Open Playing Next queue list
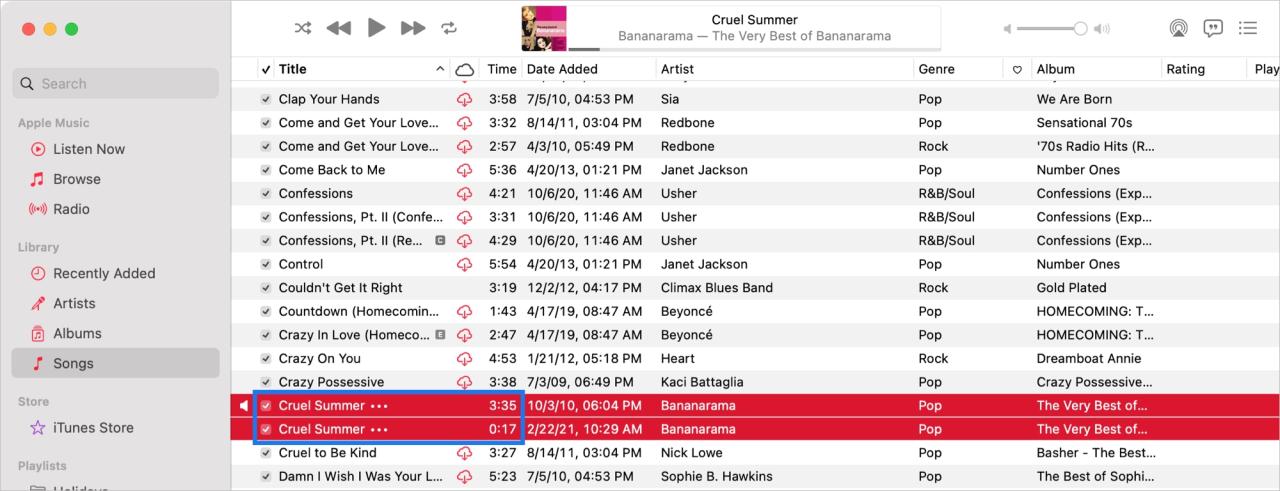The height and width of the screenshot is (491, 1280). (x=1248, y=28)
